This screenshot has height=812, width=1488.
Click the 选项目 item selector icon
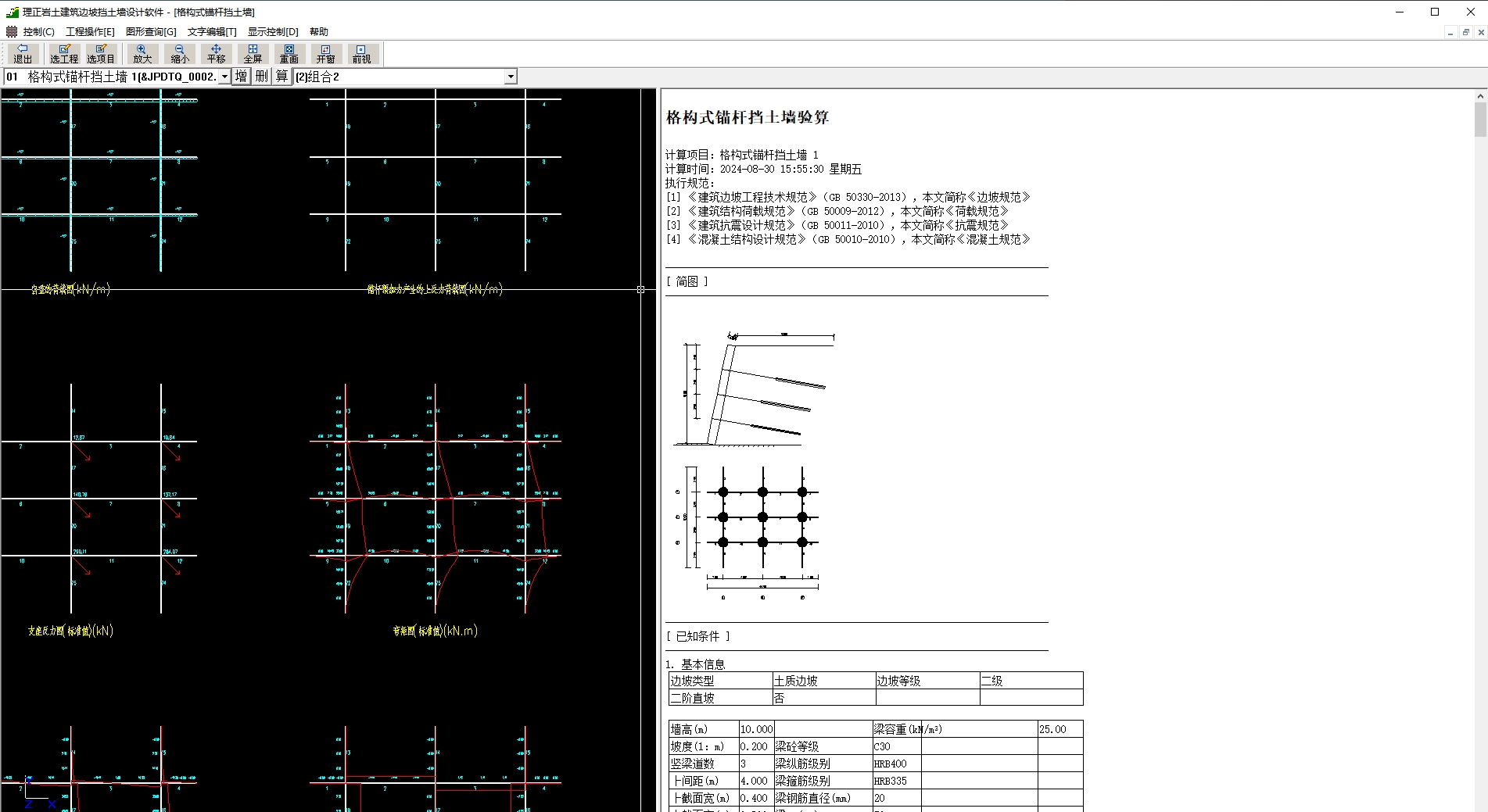coord(101,54)
